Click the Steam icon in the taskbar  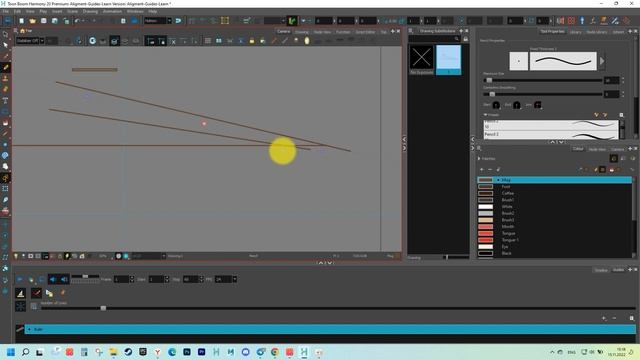(128, 352)
